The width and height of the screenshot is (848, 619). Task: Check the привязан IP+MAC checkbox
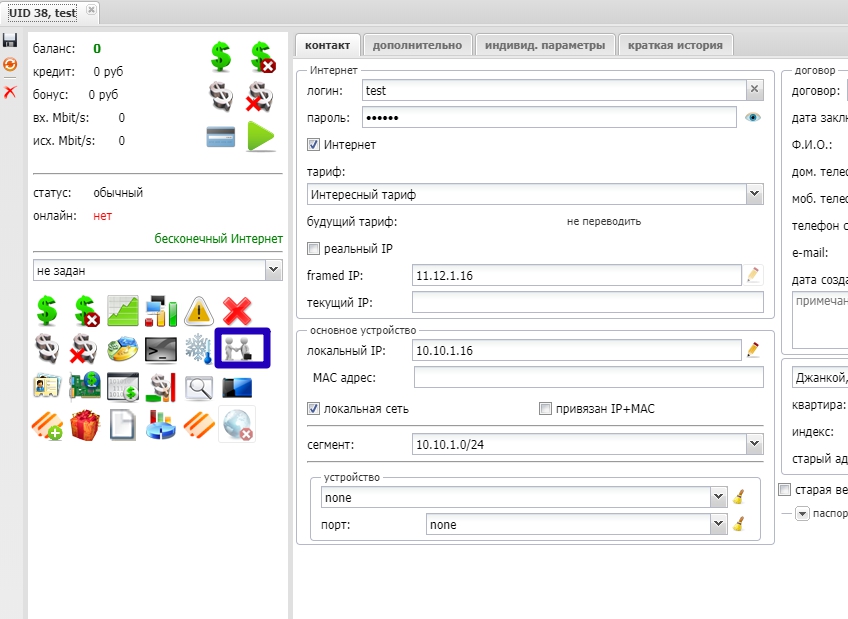click(x=545, y=409)
